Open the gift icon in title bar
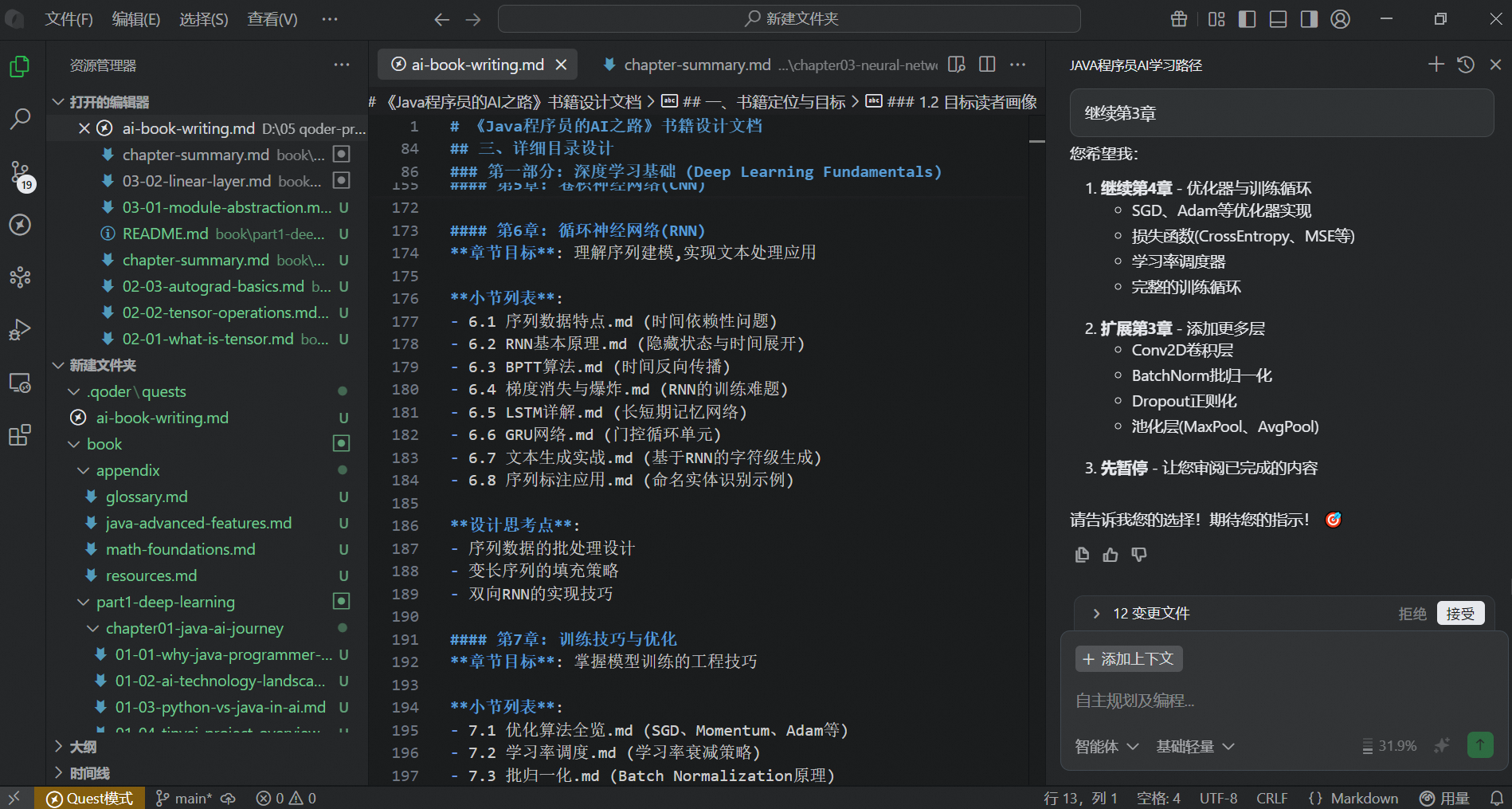 [x=1179, y=19]
